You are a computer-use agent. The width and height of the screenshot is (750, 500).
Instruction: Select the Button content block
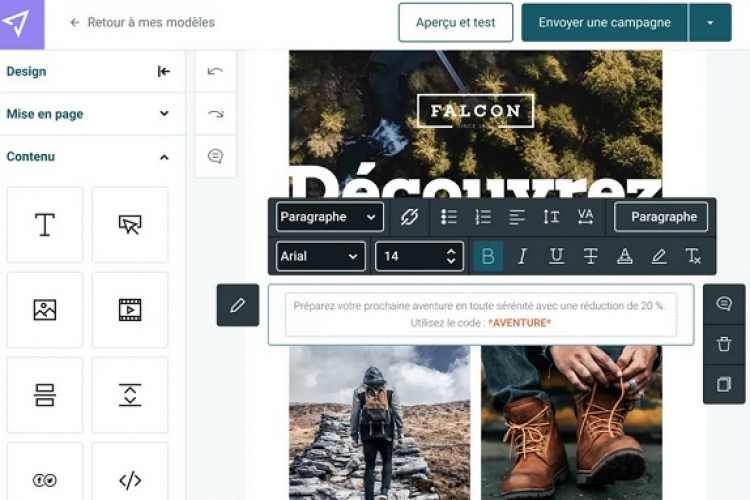pyautogui.click(x=130, y=225)
